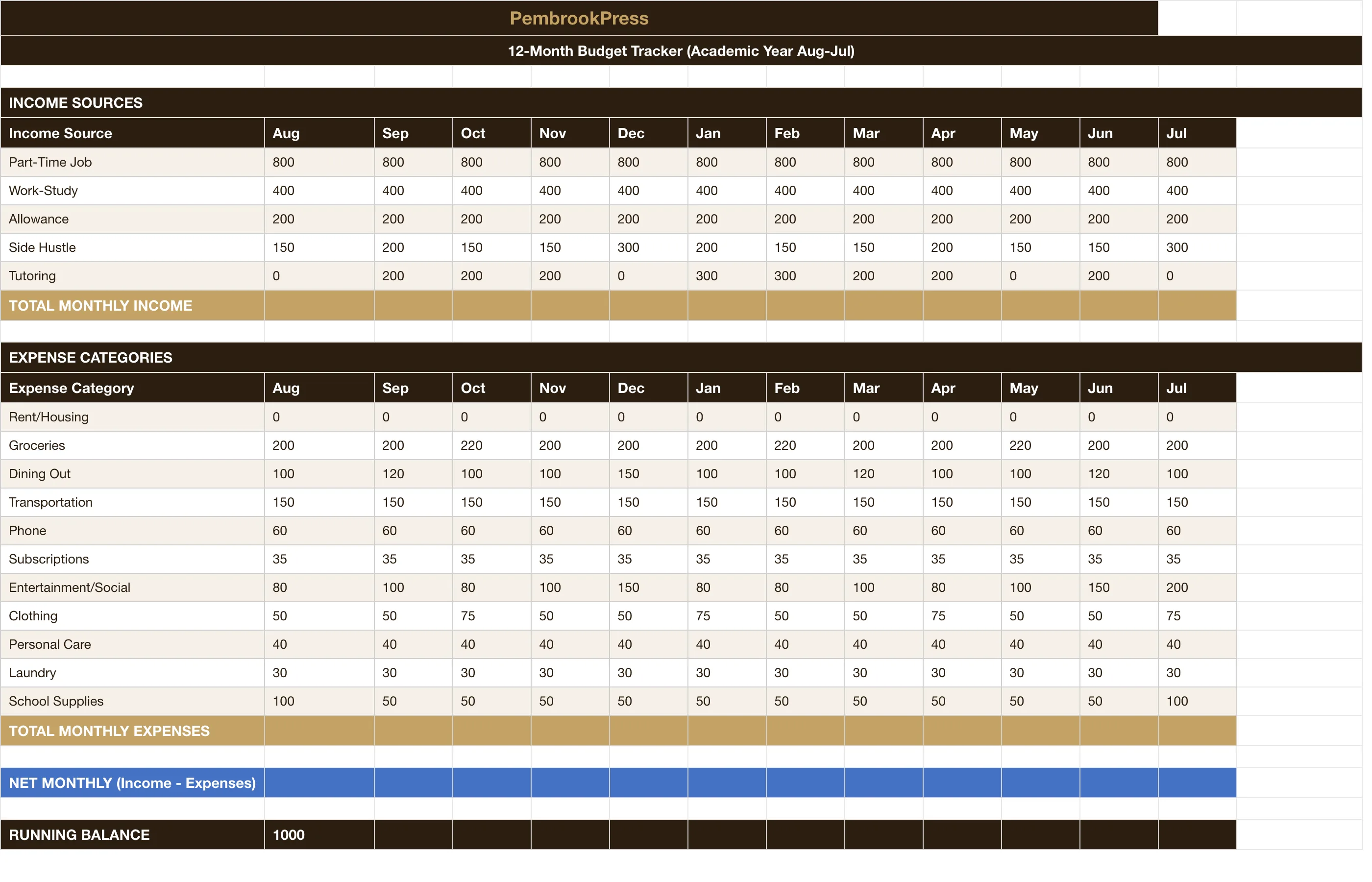Viewport: 1372px width, 882px height.
Task: Select the Personal Care row label
Action: click(x=132, y=644)
